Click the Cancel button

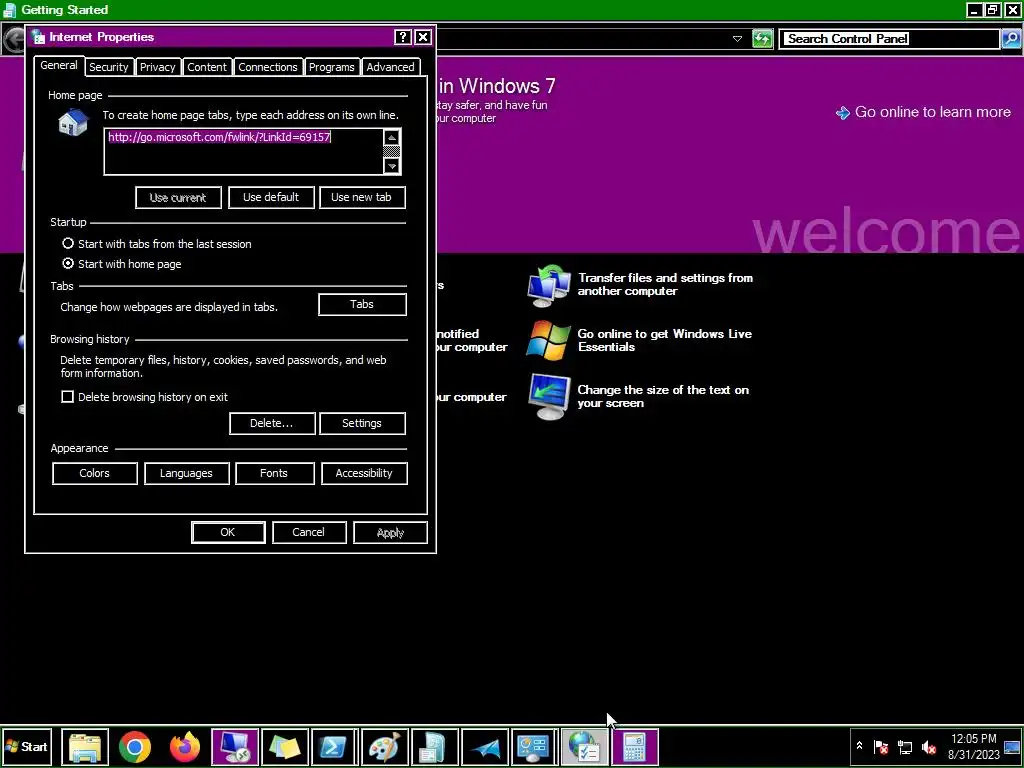click(x=309, y=532)
